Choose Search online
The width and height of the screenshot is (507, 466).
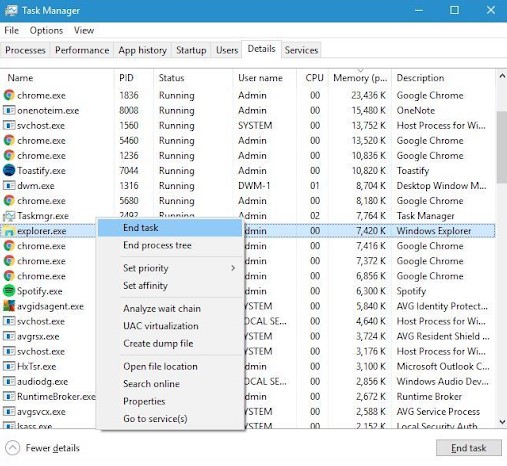[x=170, y=384]
